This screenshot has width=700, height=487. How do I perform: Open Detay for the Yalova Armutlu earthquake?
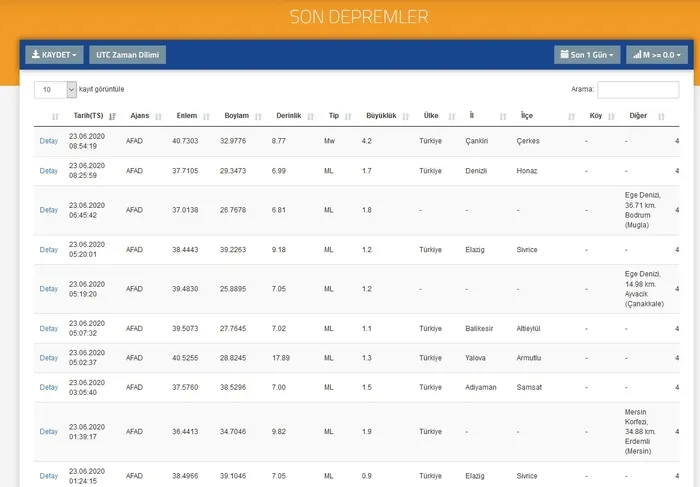click(x=49, y=358)
